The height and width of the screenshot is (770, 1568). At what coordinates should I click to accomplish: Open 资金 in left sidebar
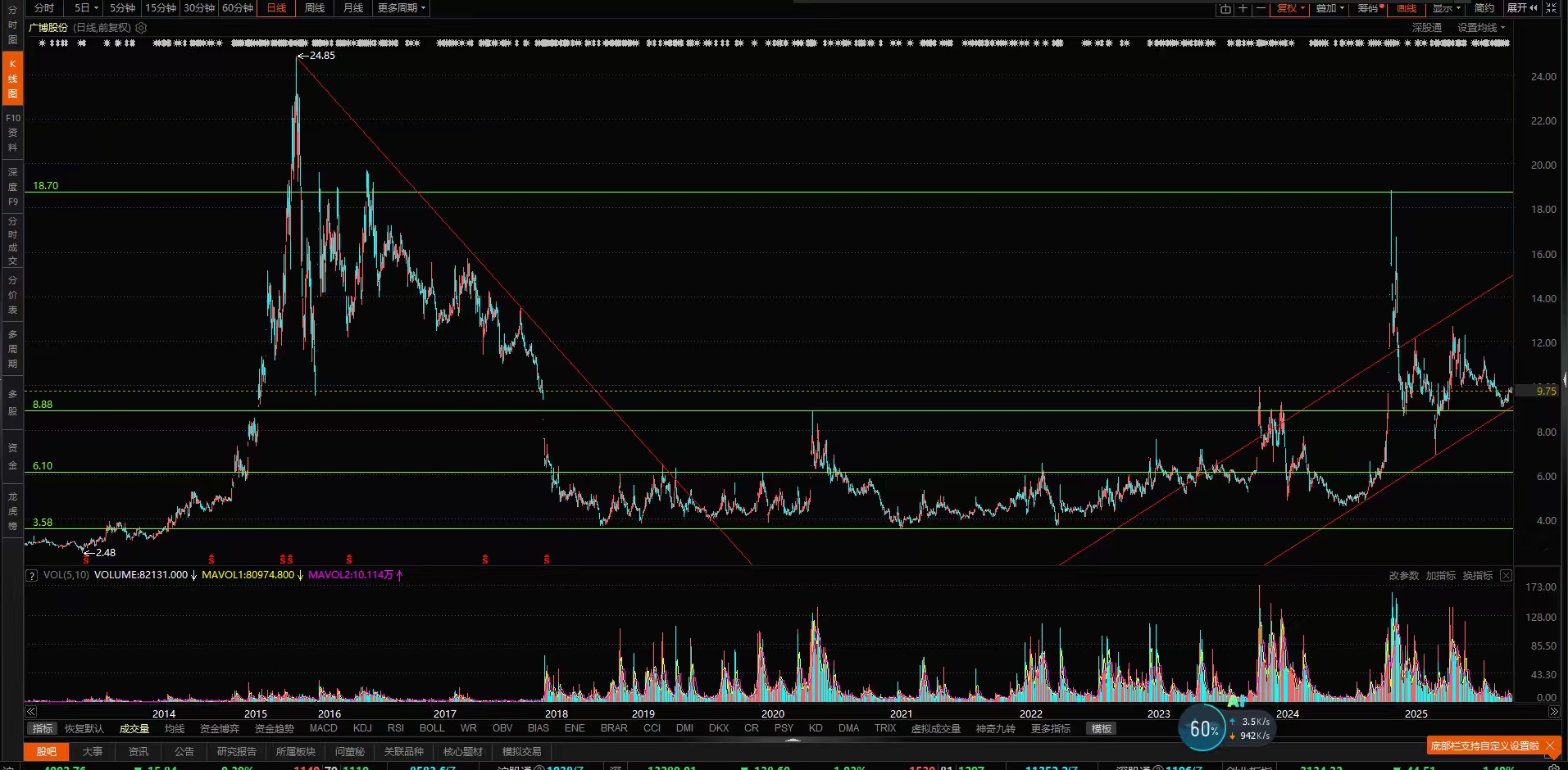(x=12, y=456)
